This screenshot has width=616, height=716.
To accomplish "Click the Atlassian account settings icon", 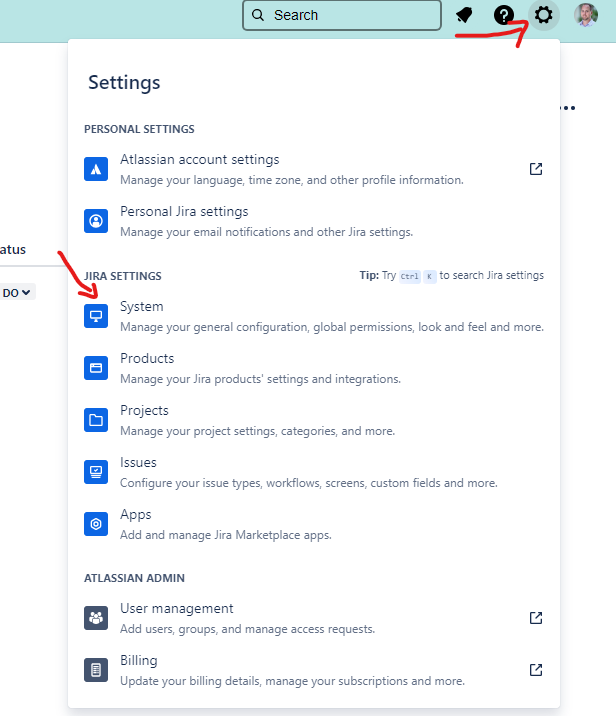I will 96,169.
